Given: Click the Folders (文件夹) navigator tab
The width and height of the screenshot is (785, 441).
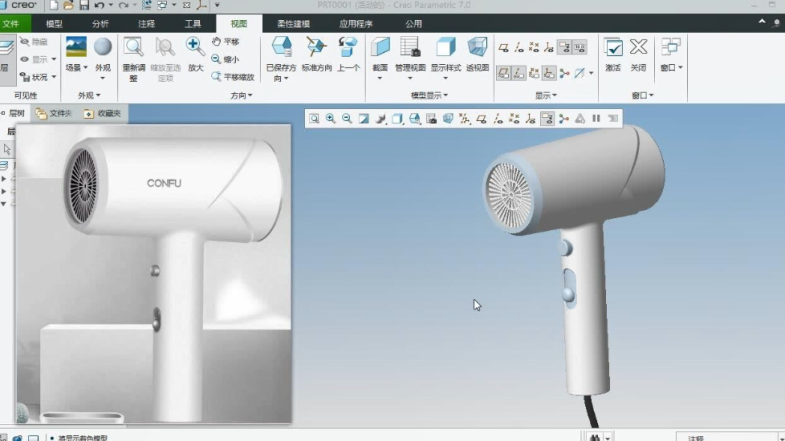Looking at the screenshot, I should tap(53, 114).
